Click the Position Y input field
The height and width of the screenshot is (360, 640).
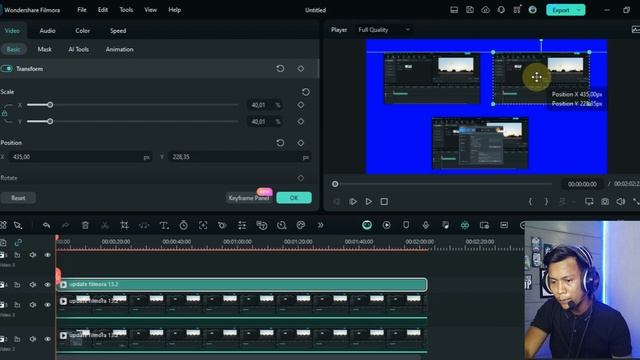tap(240, 157)
